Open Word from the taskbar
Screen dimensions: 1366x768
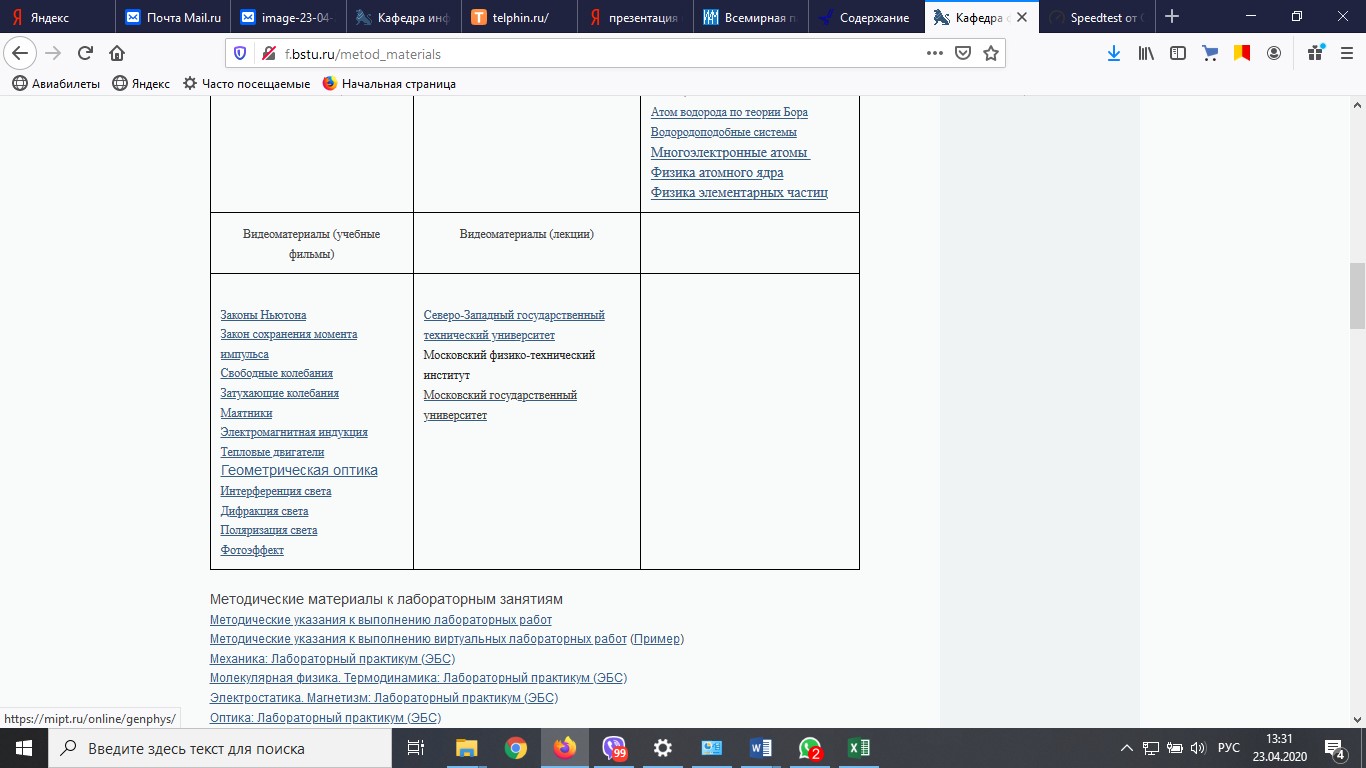pyautogui.click(x=761, y=748)
